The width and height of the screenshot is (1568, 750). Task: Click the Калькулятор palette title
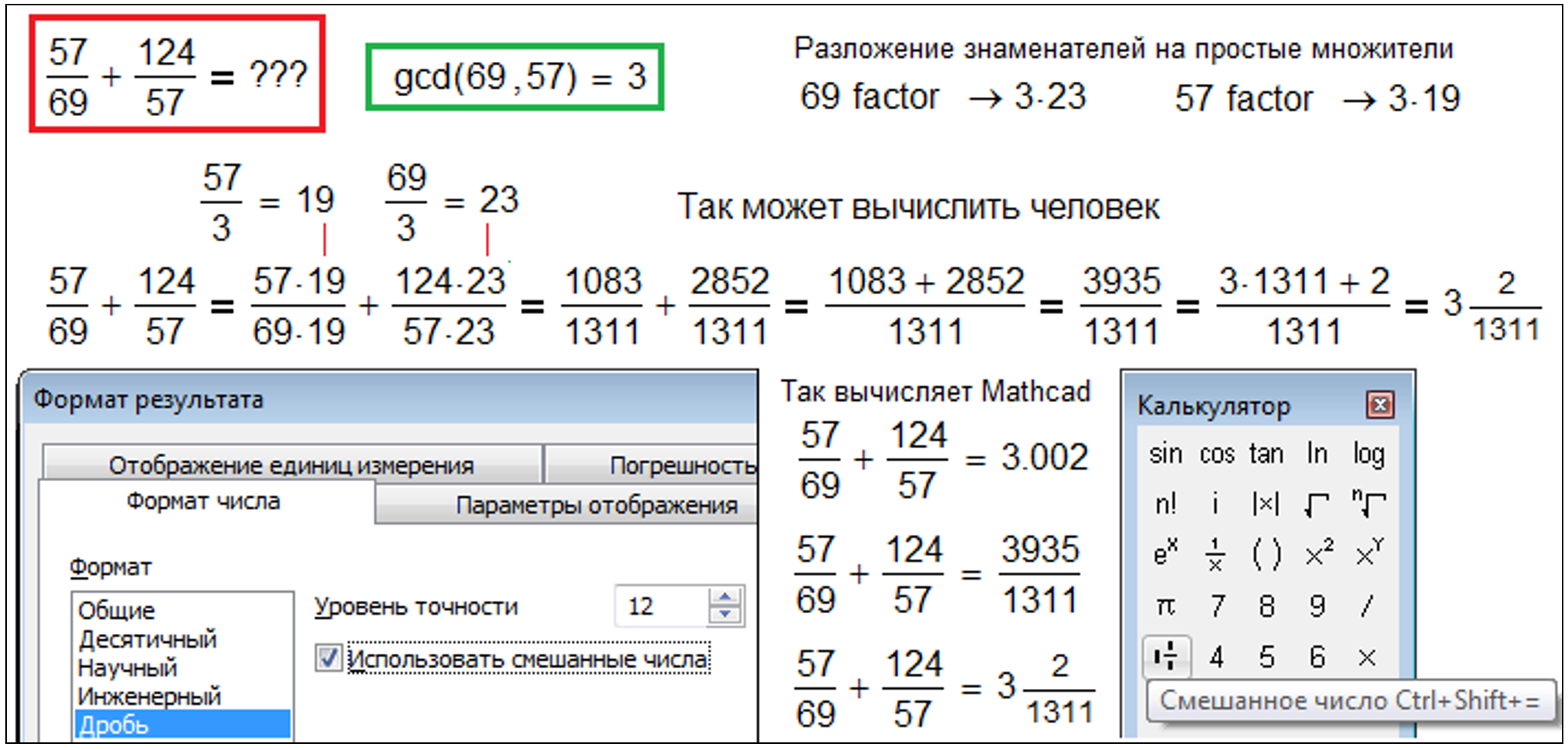tap(1214, 406)
